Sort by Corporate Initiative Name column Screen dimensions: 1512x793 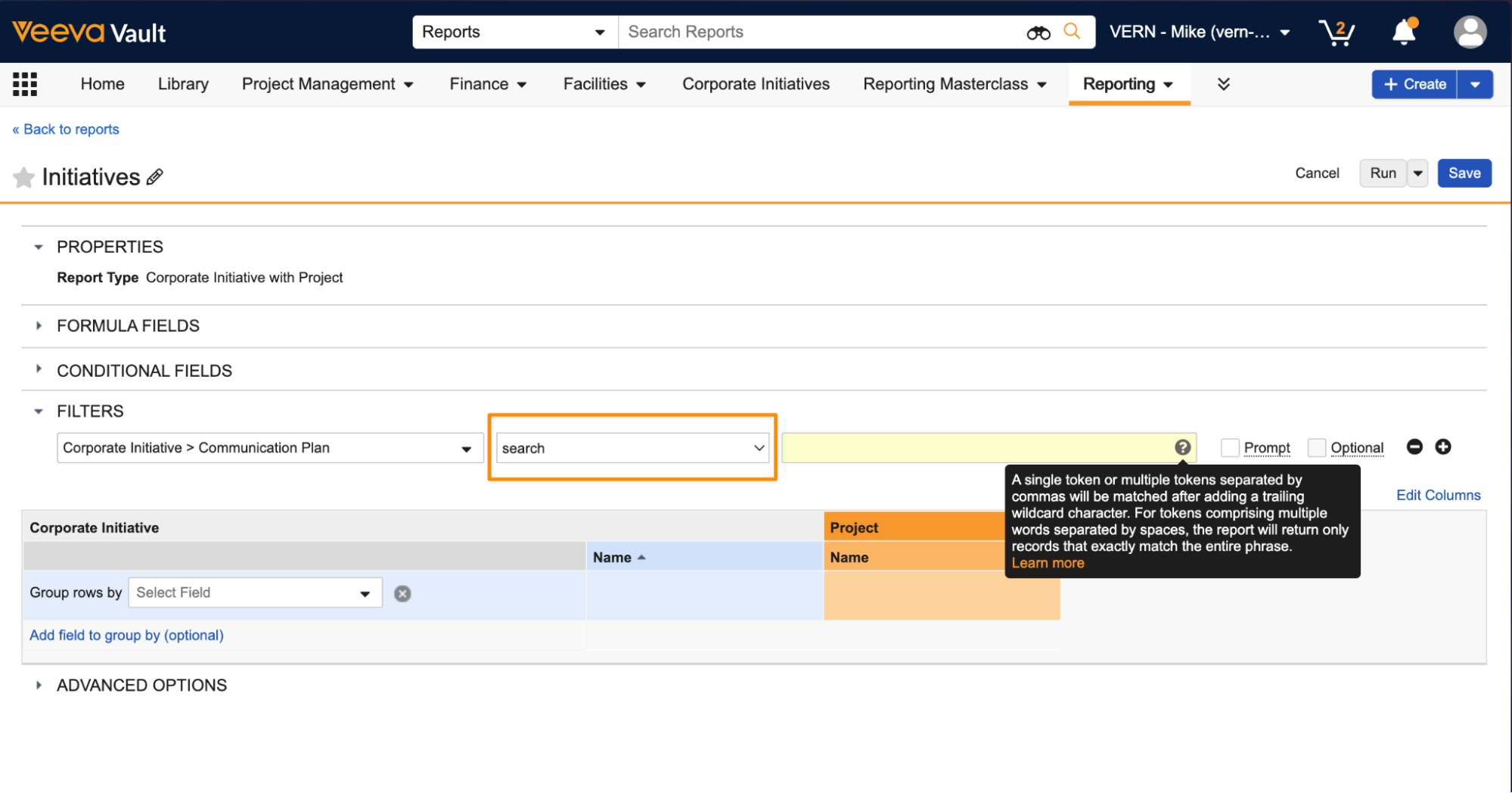point(704,557)
